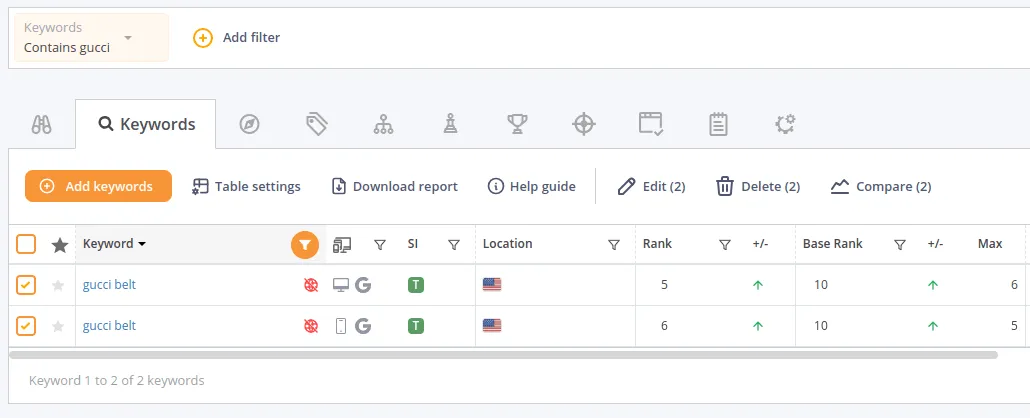Uncheck the first gucci belt row
Image resolution: width=1030 pixels, height=418 pixels.
pyautogui.click(x=27, y=285)
